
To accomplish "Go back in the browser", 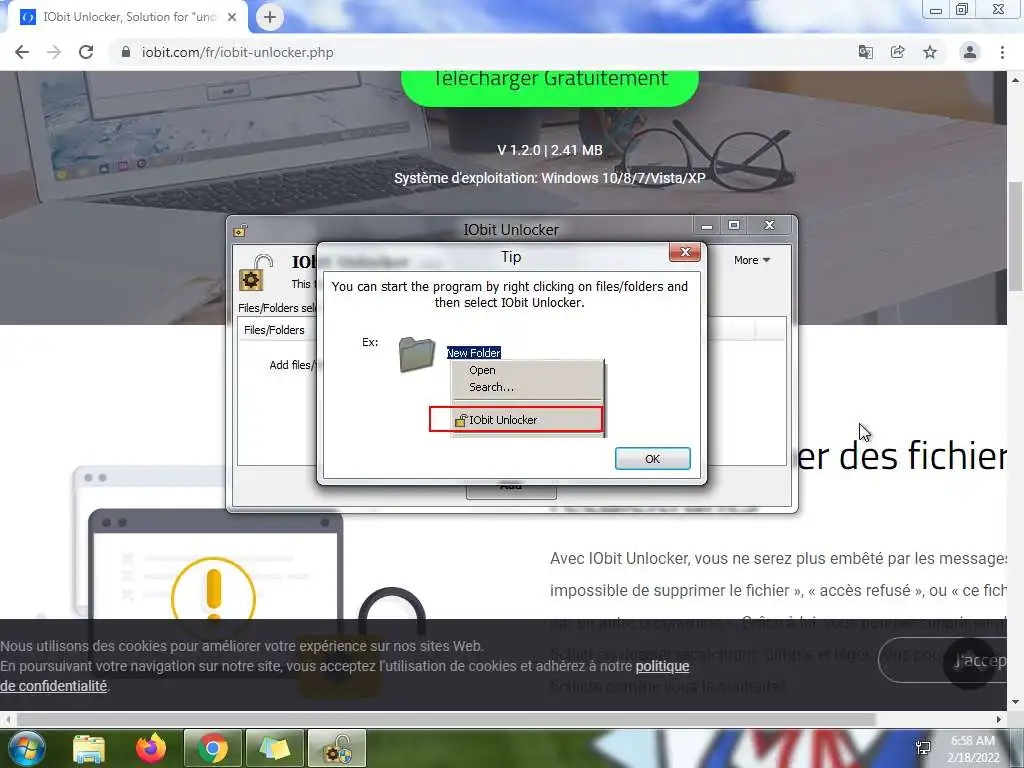I will [x=22, y=52].
